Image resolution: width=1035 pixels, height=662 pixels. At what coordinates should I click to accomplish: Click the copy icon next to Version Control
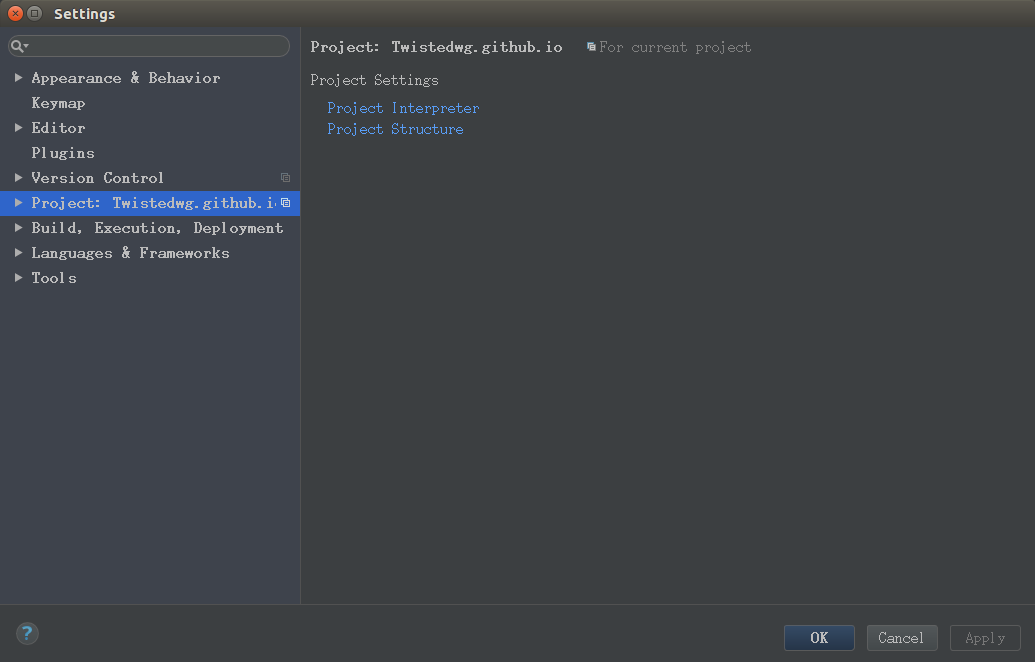point(285,178)
